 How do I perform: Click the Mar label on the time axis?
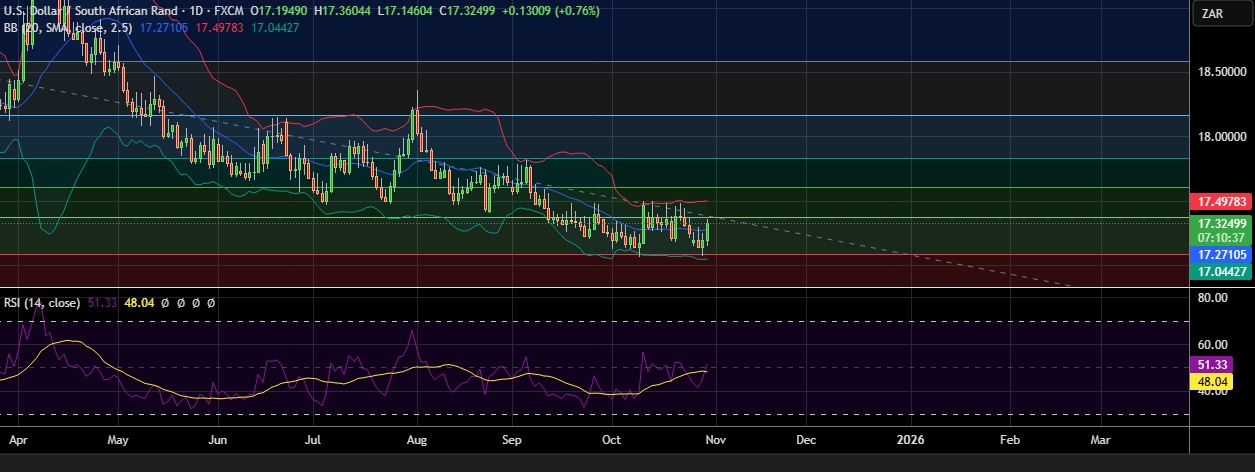tap(1101, 439)
